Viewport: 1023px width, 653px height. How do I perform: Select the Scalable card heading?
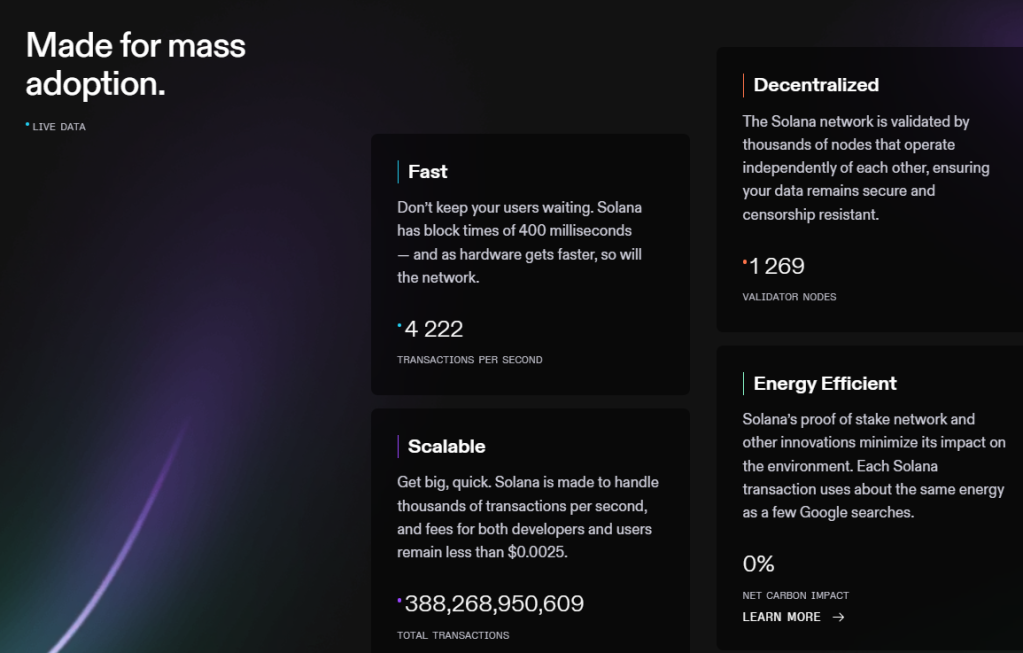[446, 446]
